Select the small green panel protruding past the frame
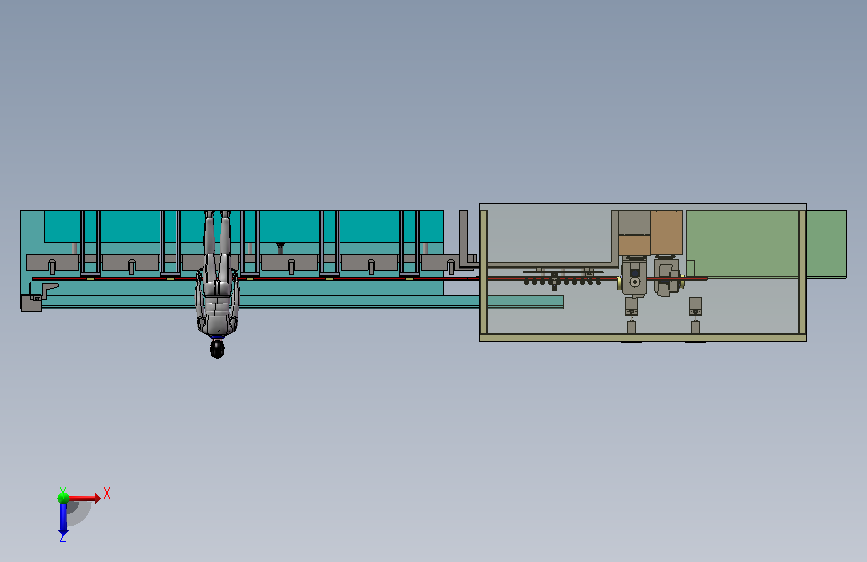The height and width of the screenshot is (562, 867). pyautogui.click(x=826, y=244)
